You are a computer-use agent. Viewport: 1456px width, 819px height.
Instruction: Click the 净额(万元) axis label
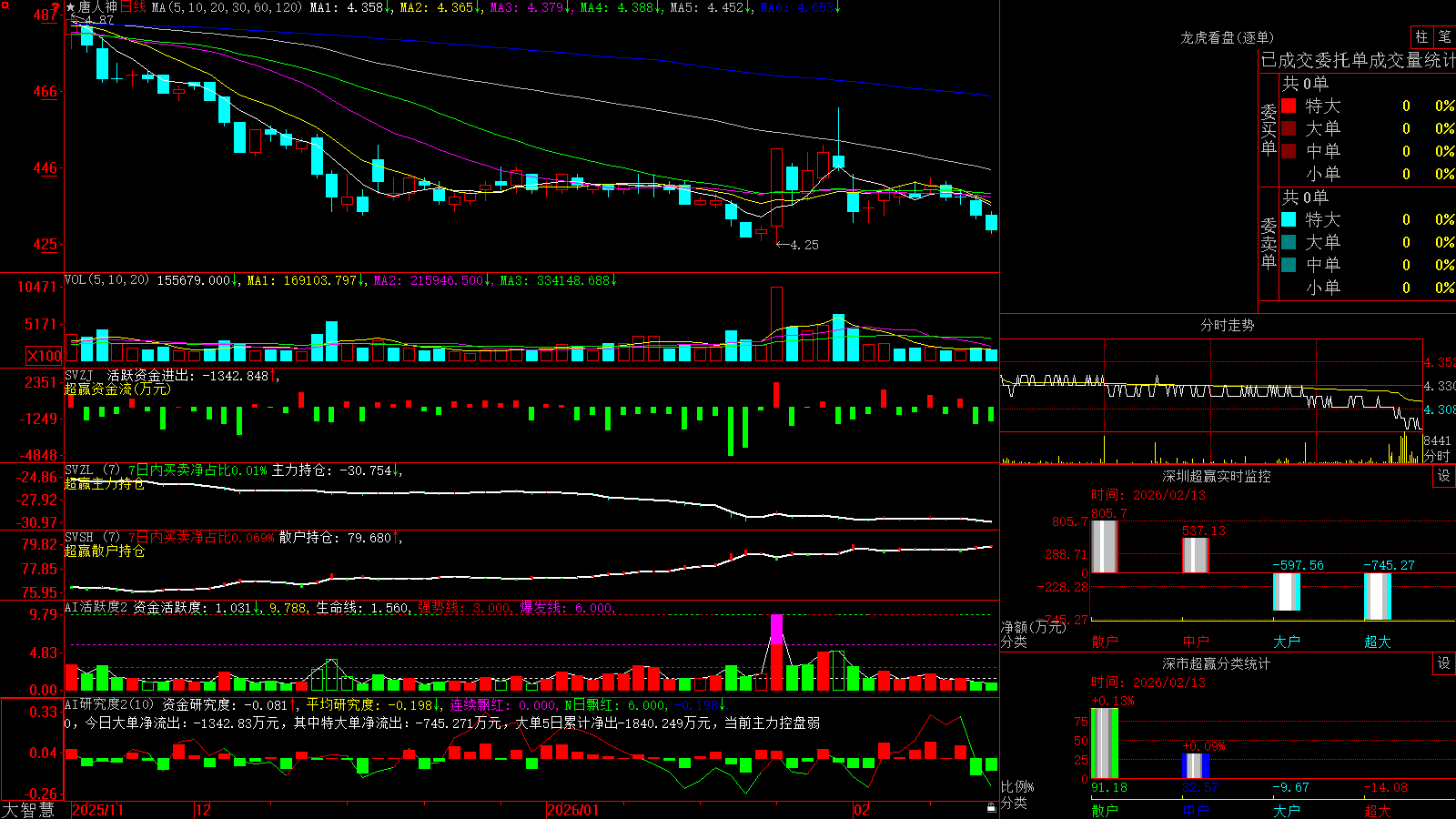tap(1034, 627)
